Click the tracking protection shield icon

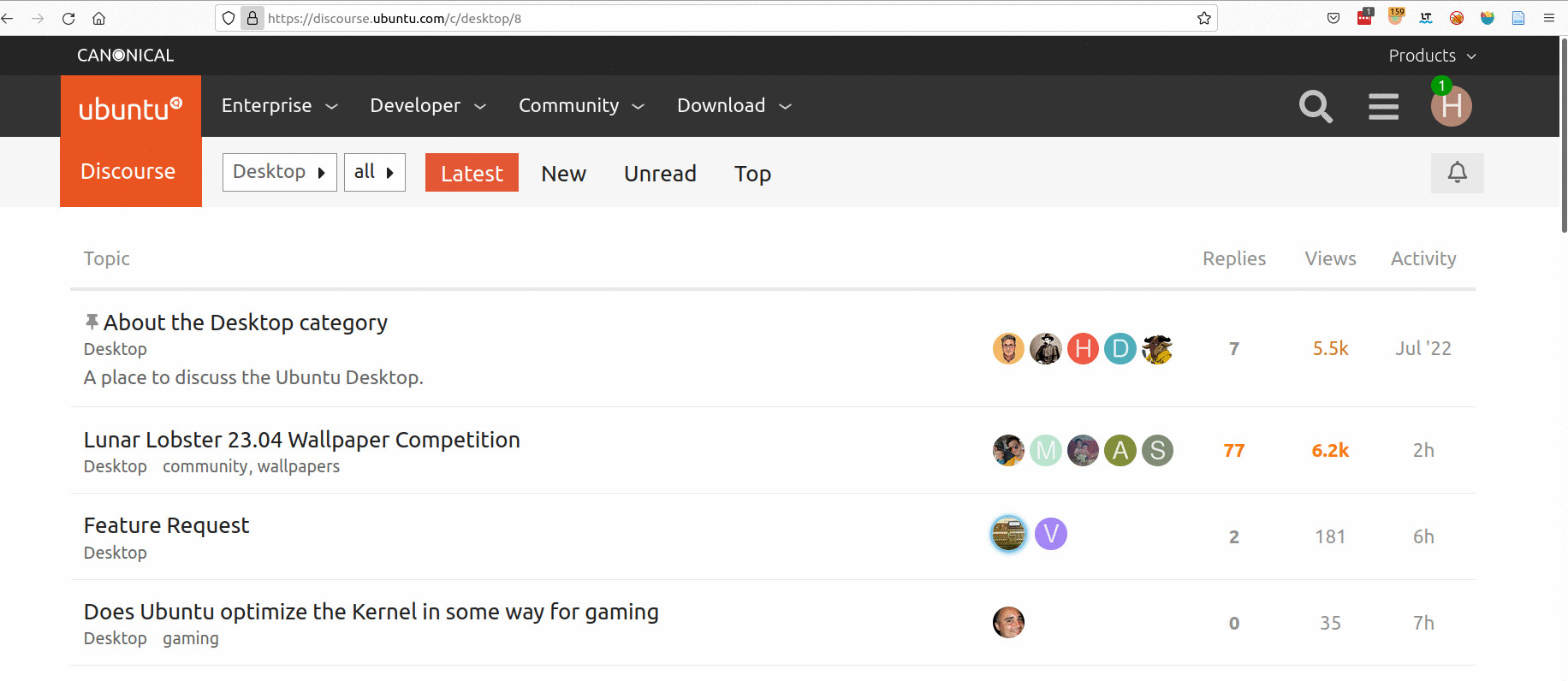pos(229,18)
